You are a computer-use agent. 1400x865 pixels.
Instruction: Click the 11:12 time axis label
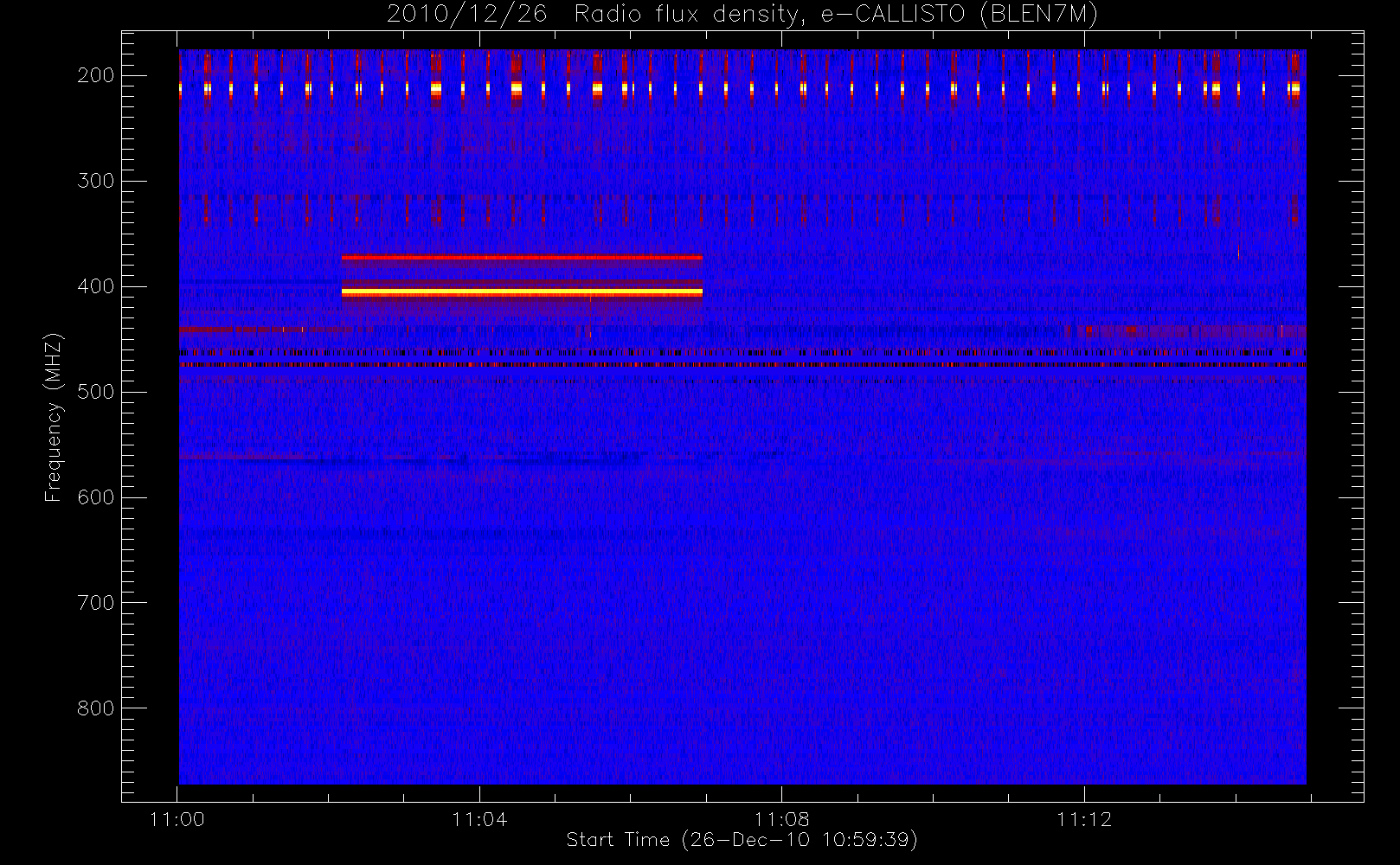click(1084, 819)
